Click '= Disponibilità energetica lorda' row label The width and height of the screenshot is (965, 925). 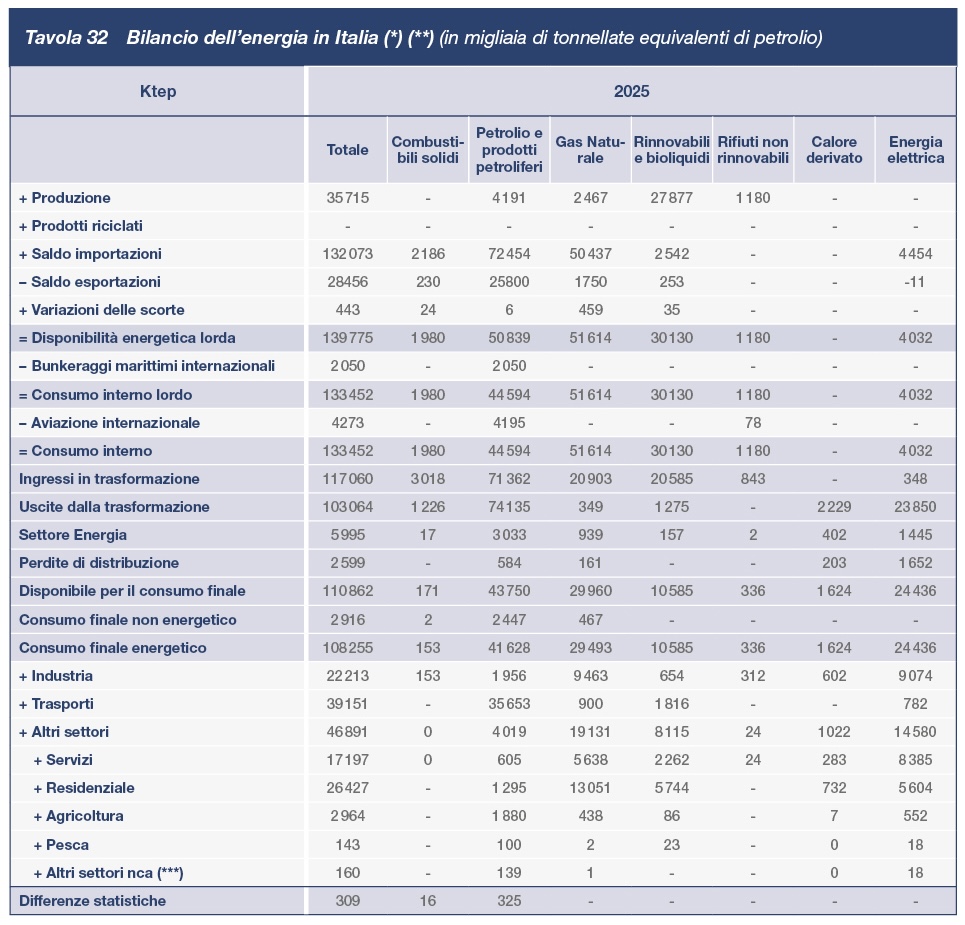tap(127, 338)
